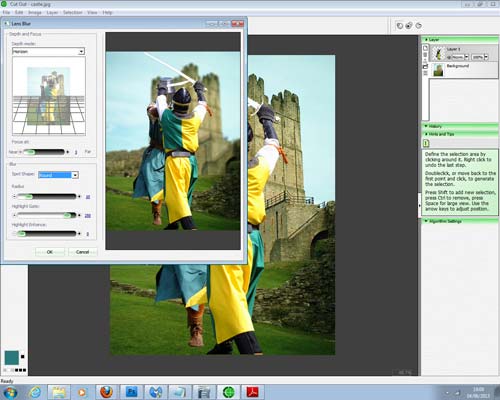Click the Highlight Enhance slider track
500x400 pixels.
point(47,234)
